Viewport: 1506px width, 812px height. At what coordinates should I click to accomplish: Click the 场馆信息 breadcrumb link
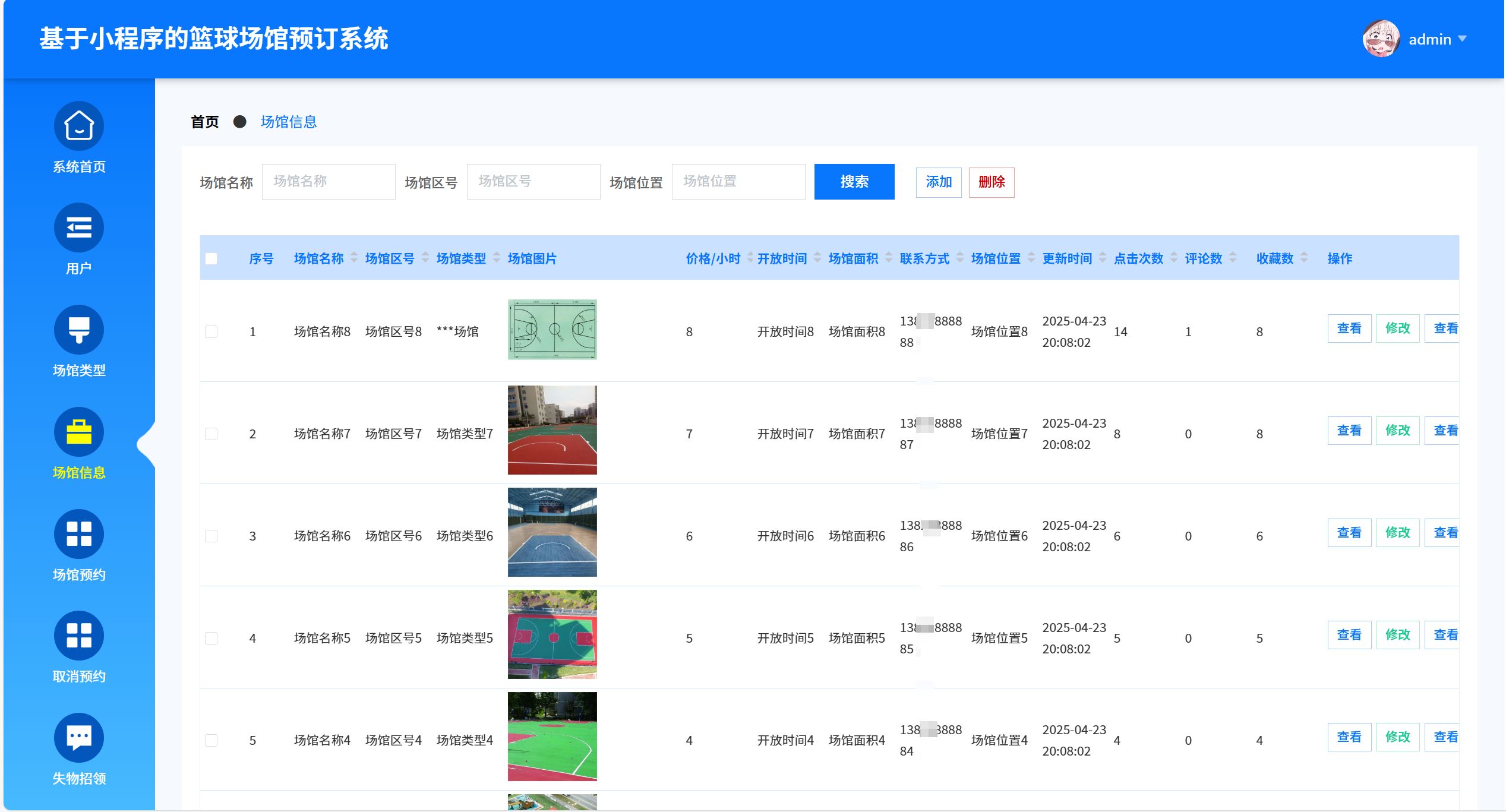tap(289, 122)
